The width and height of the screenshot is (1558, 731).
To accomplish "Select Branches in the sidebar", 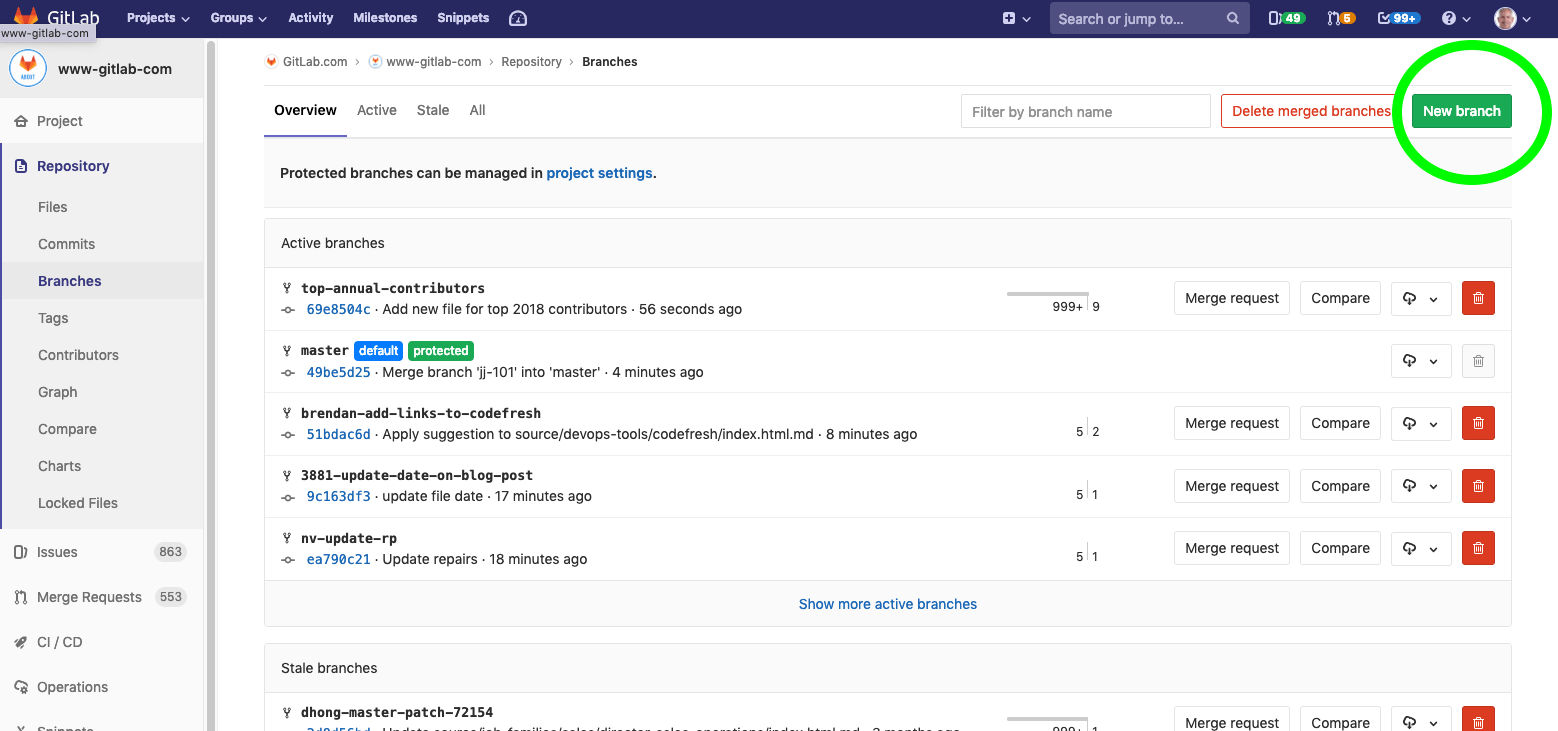I will click(70, 281).
